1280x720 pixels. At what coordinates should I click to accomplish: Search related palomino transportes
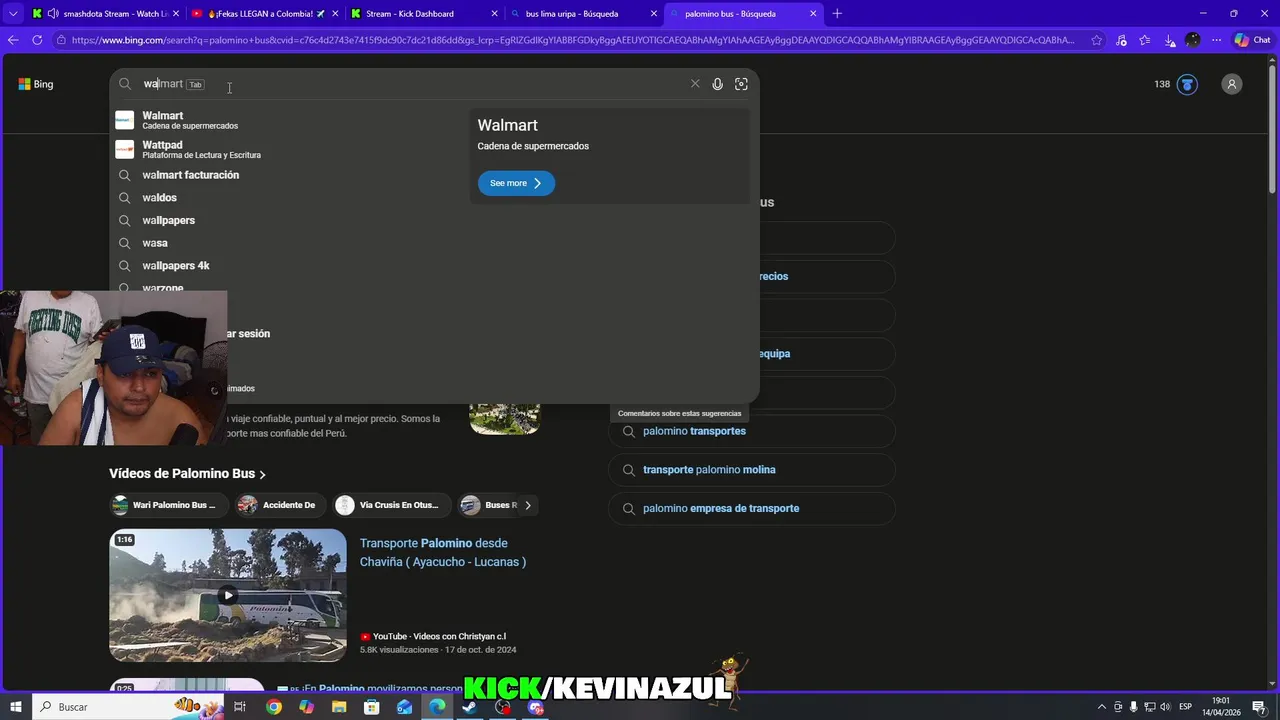[x=751, y=431]
